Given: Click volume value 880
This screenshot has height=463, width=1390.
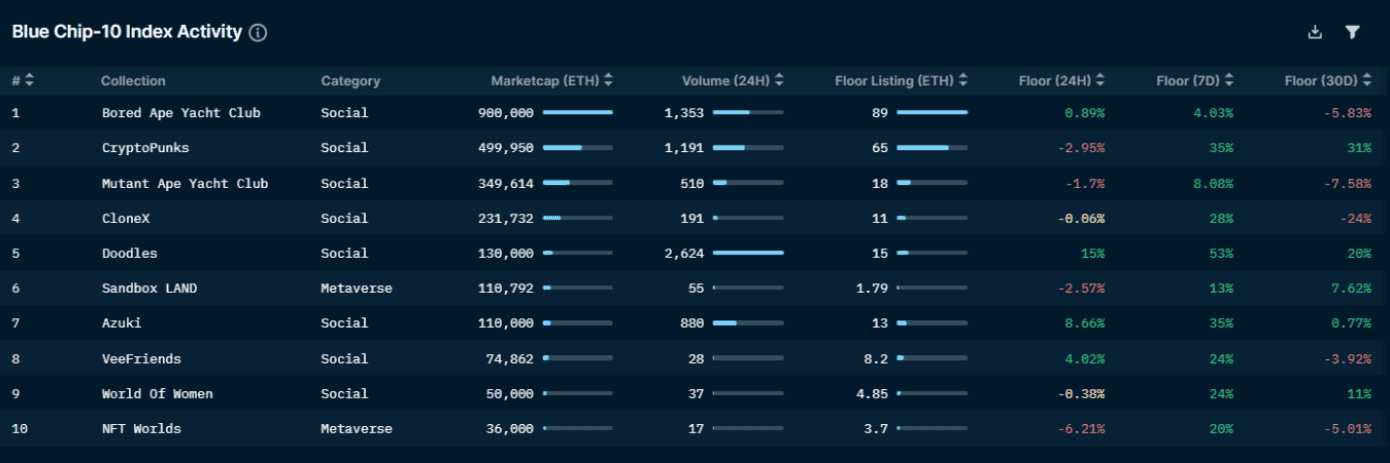Looking at the screenshot, I should click(692, 324).
